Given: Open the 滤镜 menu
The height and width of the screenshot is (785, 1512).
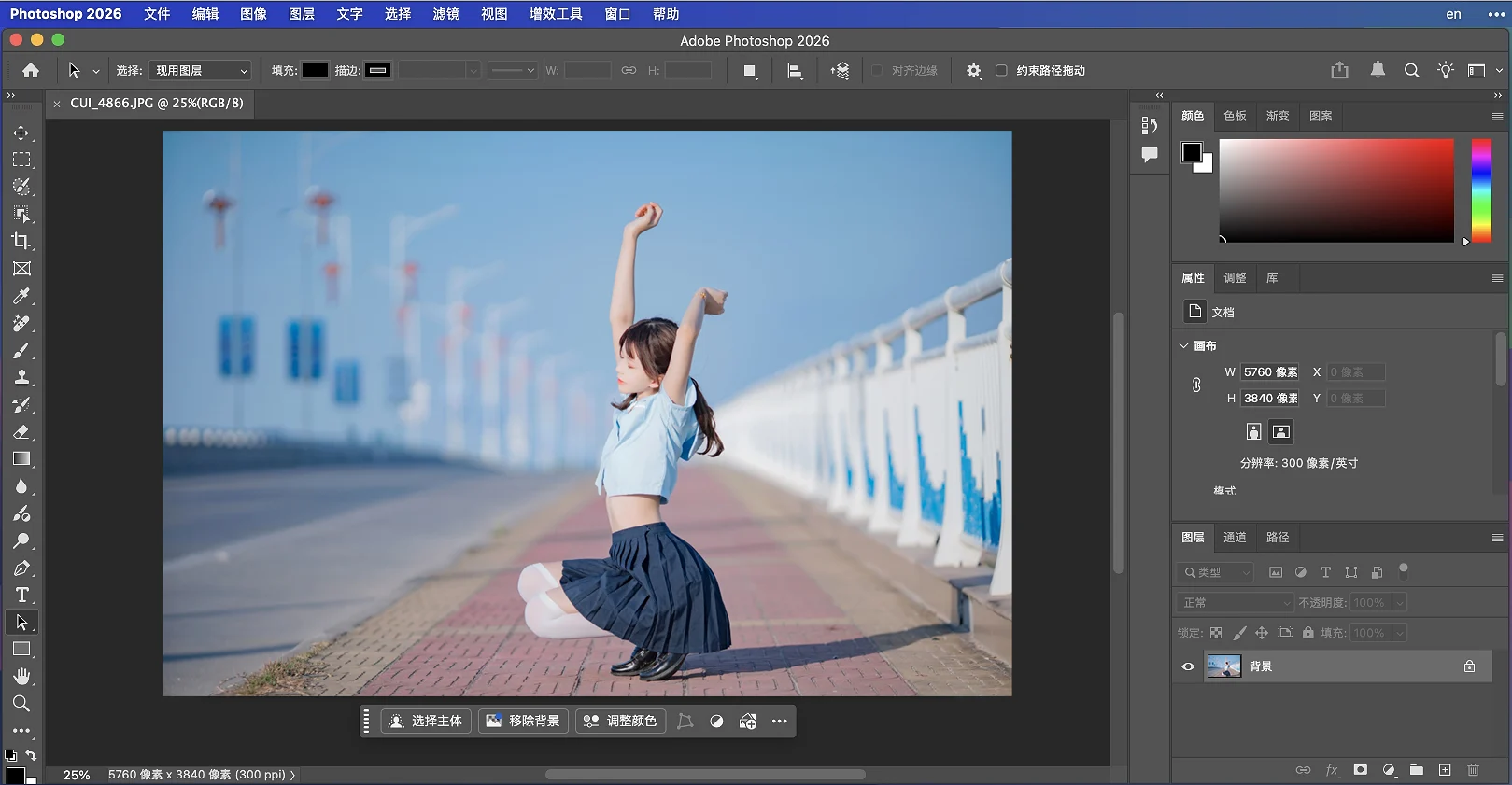Looking at the screenshot, I should [445, 14].
